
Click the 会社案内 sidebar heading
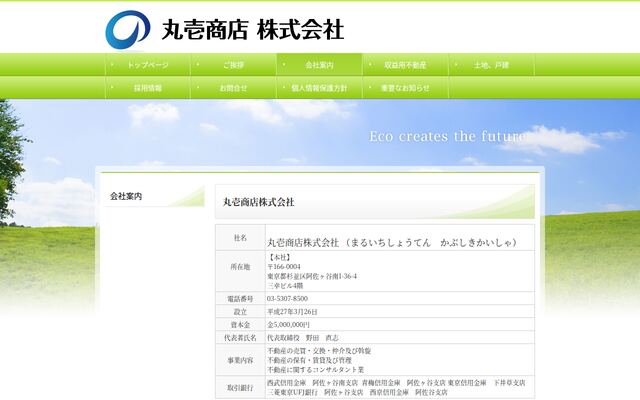[126, 196]
